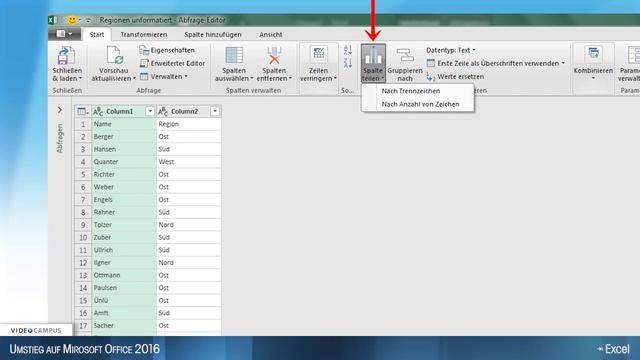
Task: Open Eigenschaften of the query
Action: (167, 50)
